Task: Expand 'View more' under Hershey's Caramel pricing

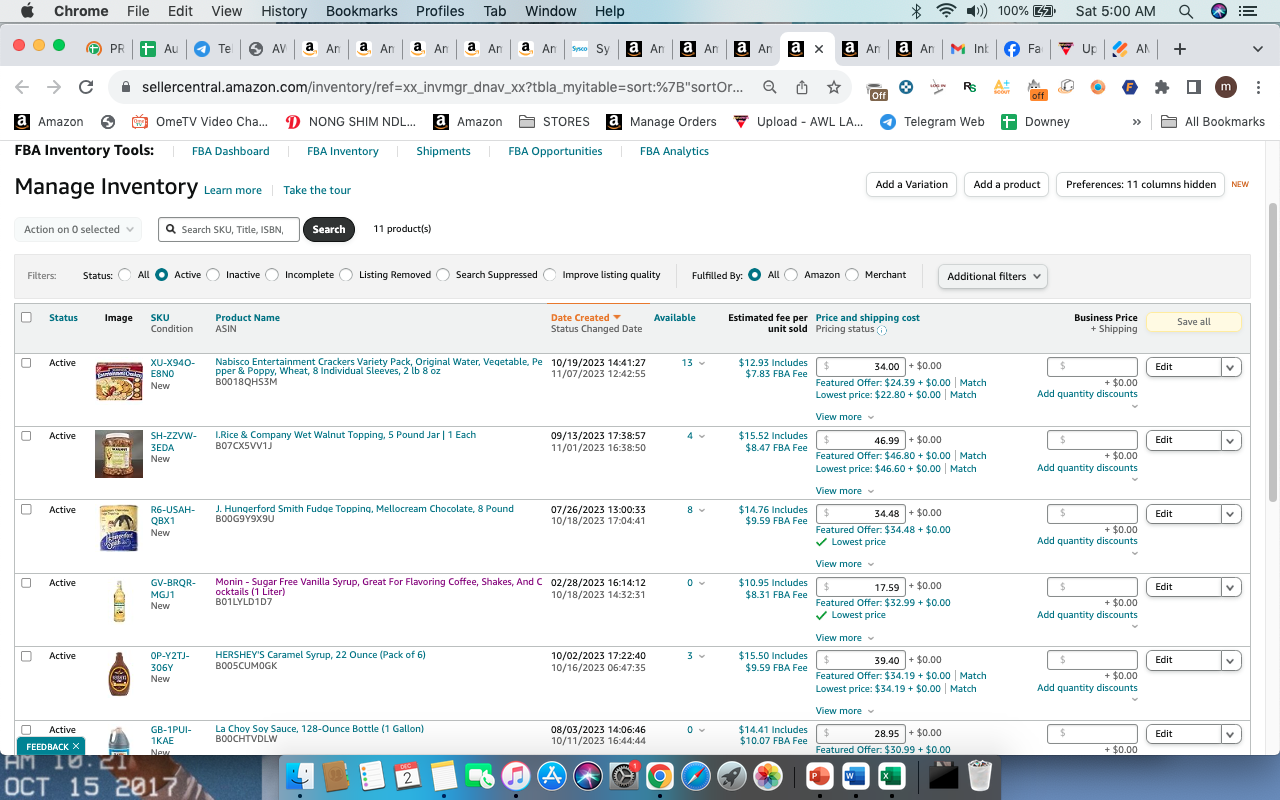Action: [845, 711]
